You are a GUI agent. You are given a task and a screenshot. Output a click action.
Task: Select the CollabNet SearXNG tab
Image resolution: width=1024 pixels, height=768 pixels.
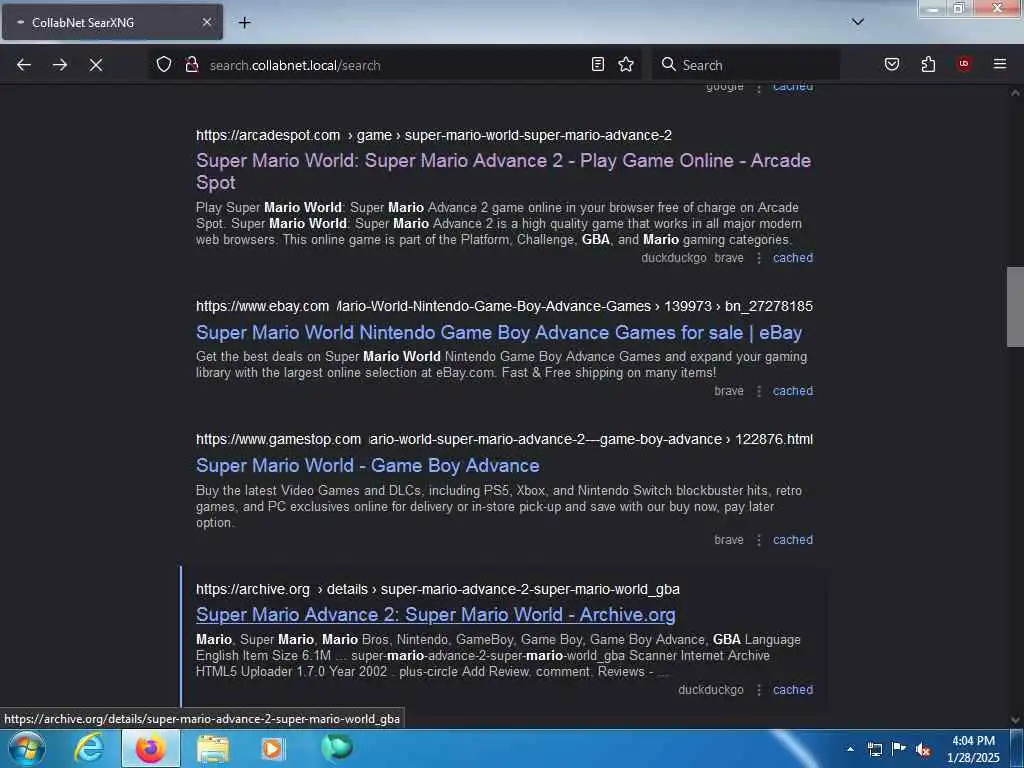(112, 22)
